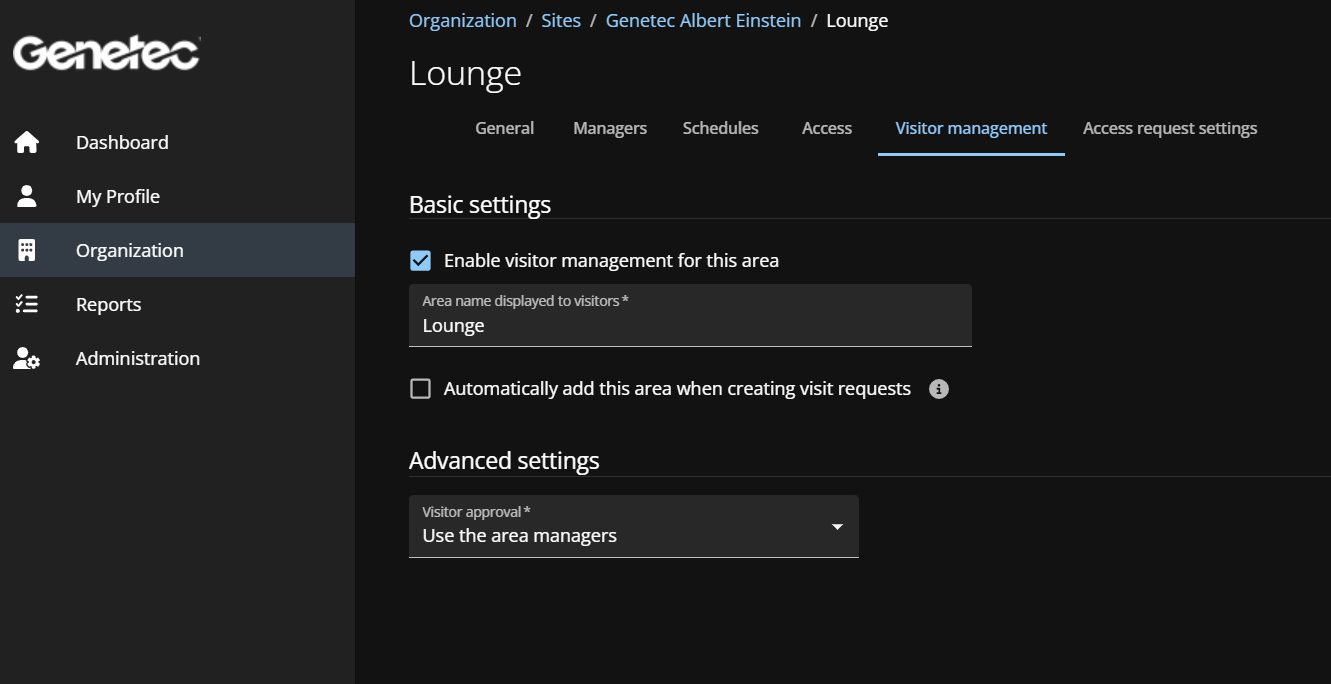Click the My Profile person icon
This screenshot has height=684, width=1331.
point(27,196)
